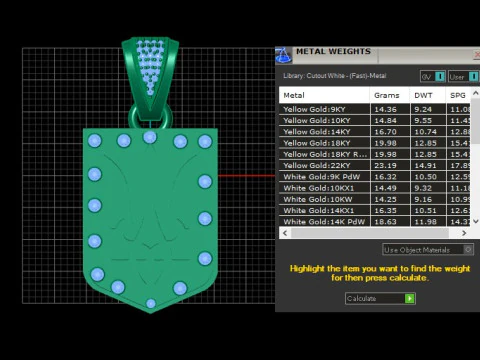Click the 11.98 DWT value
This screenshot has height=360, width=480.
pyautogui.click(x=425, y=222)
